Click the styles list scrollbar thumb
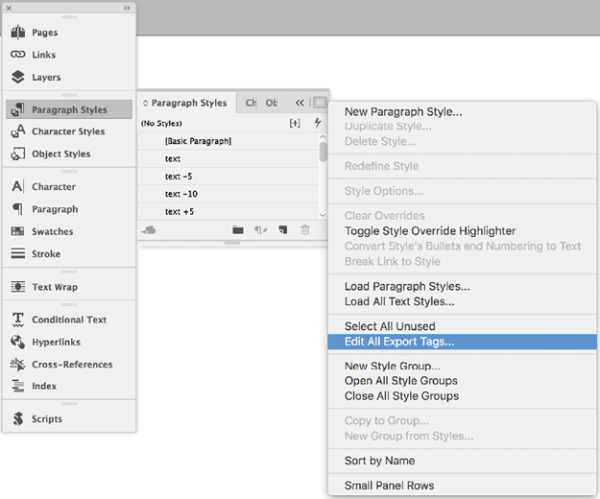Screen dimensions: 600x499 (x=323, y=151)
